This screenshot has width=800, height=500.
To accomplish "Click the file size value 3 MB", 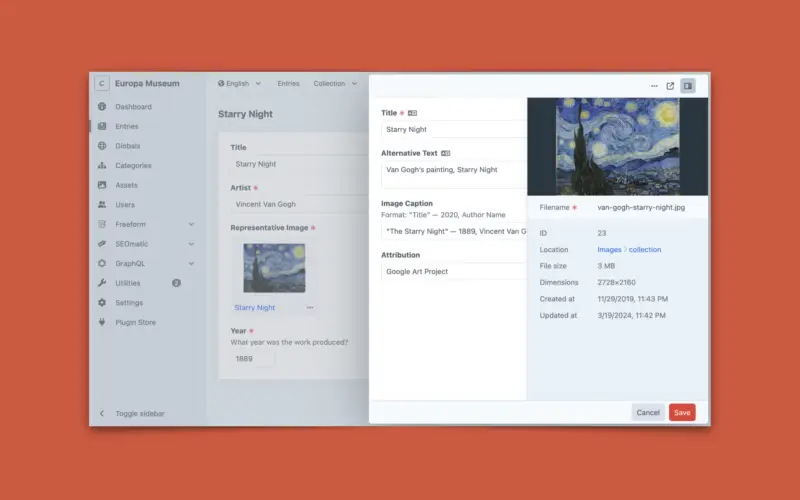I will click(606, 266).
